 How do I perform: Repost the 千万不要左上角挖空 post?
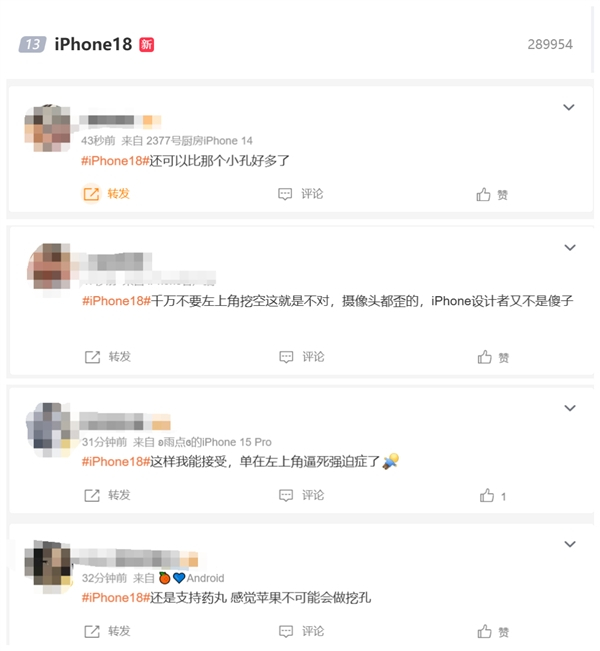coord(108,357)
